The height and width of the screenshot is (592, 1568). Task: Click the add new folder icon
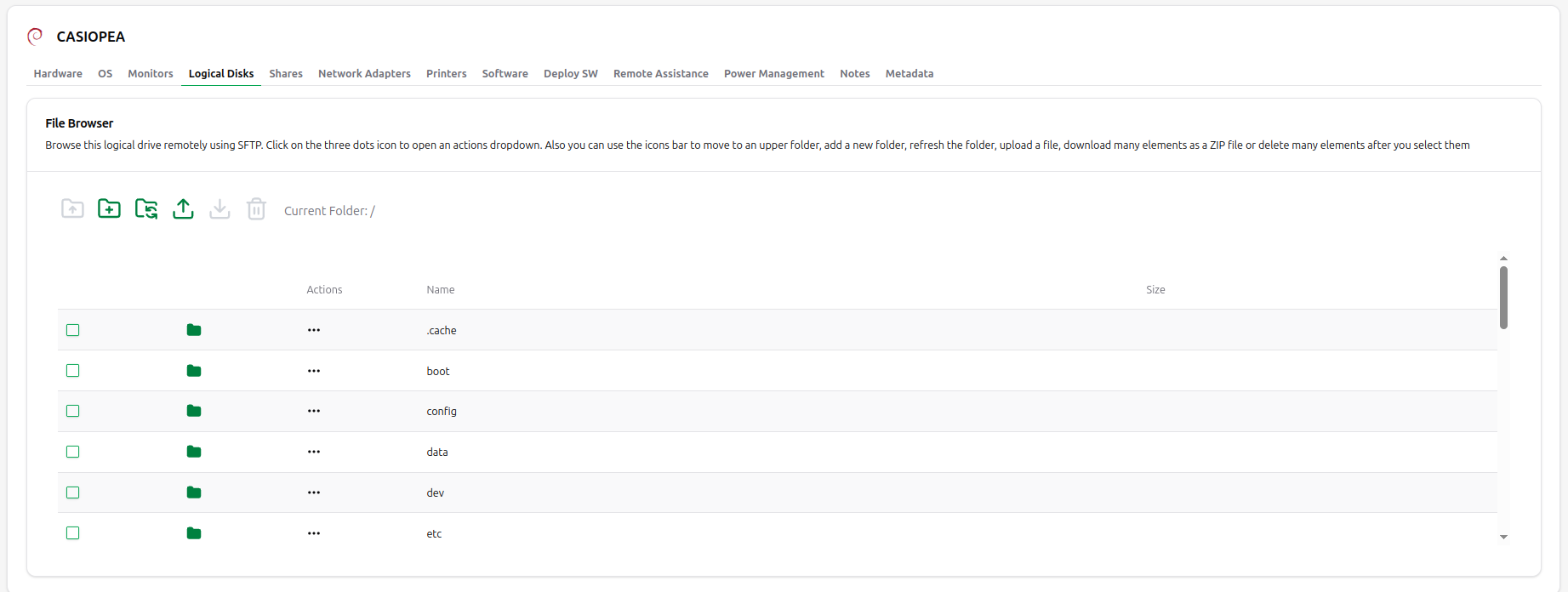point(109,208)
